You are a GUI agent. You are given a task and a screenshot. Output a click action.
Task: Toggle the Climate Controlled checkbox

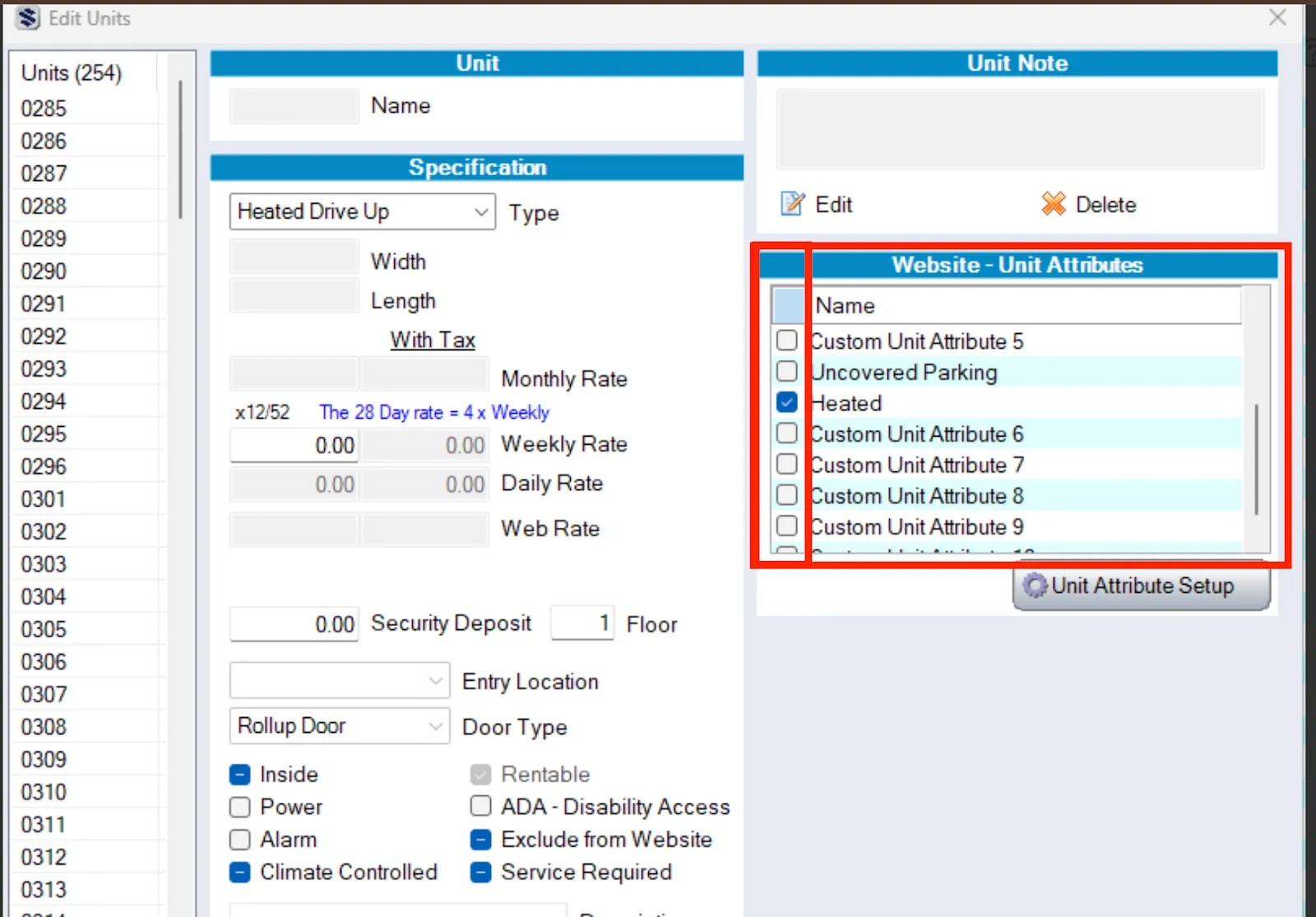coord(240,873)
